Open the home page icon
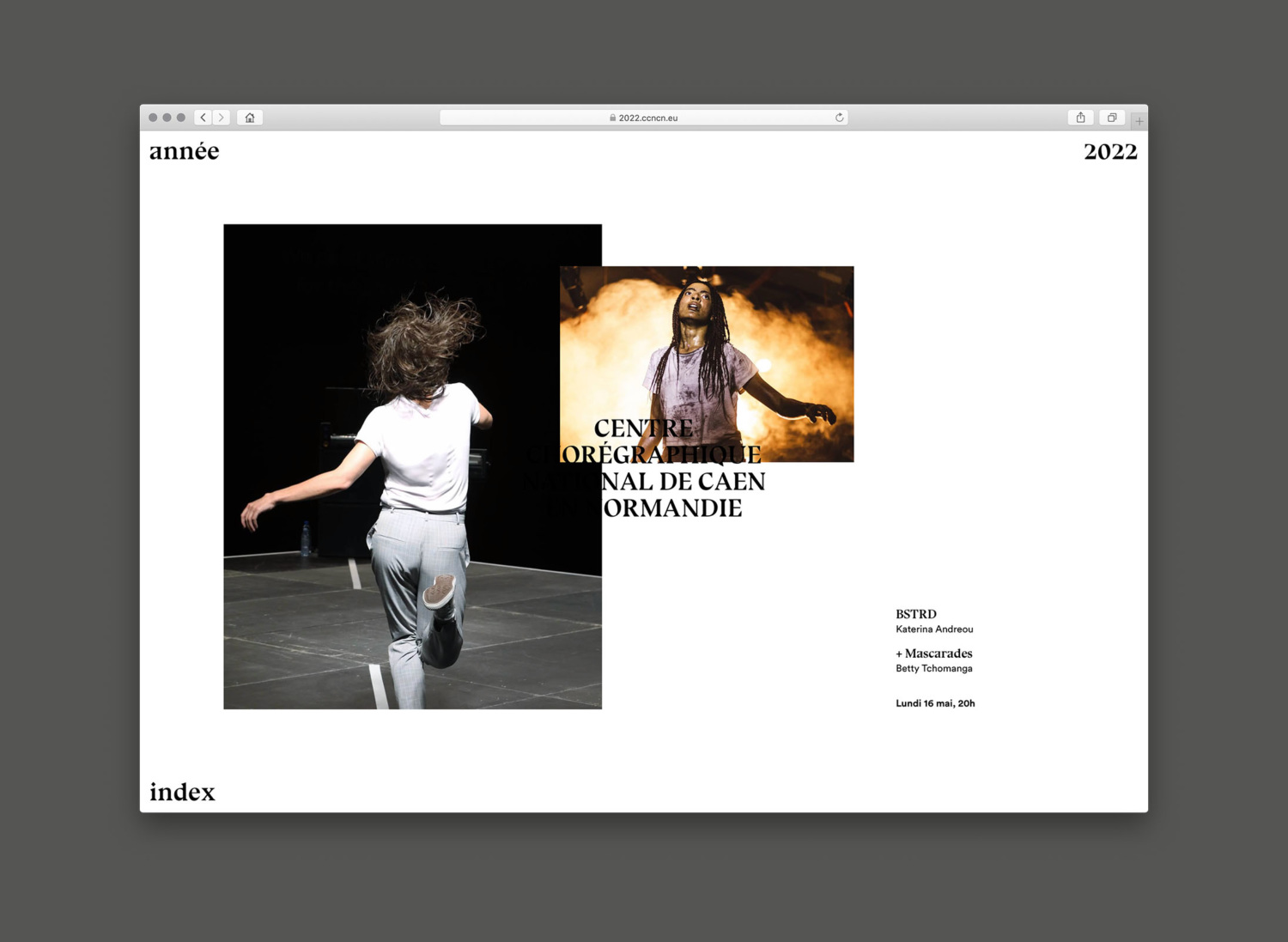This screenshot has width=1288, height=942. [x=250, y=118]
